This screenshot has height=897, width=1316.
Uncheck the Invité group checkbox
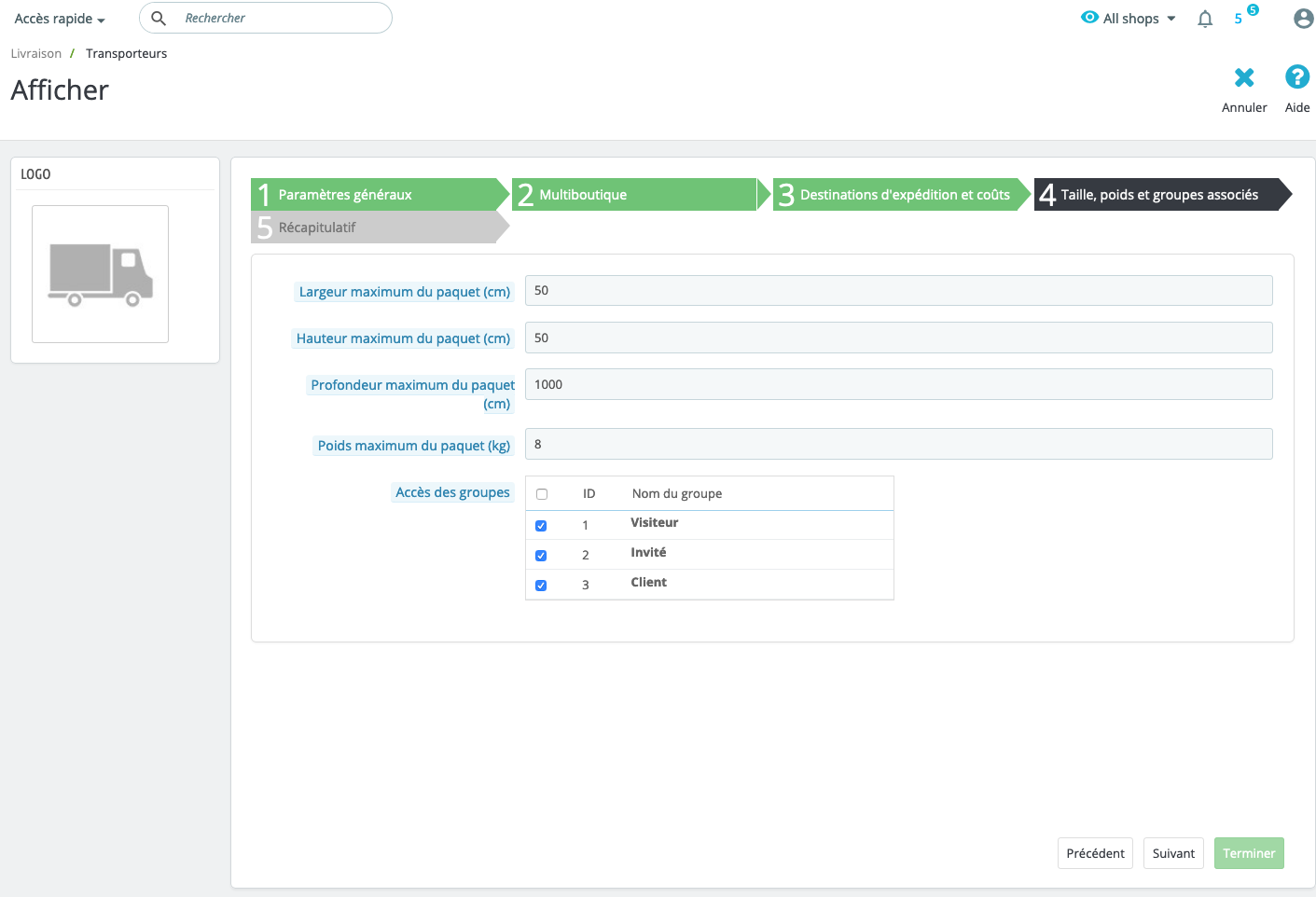(x=541, y=556)
